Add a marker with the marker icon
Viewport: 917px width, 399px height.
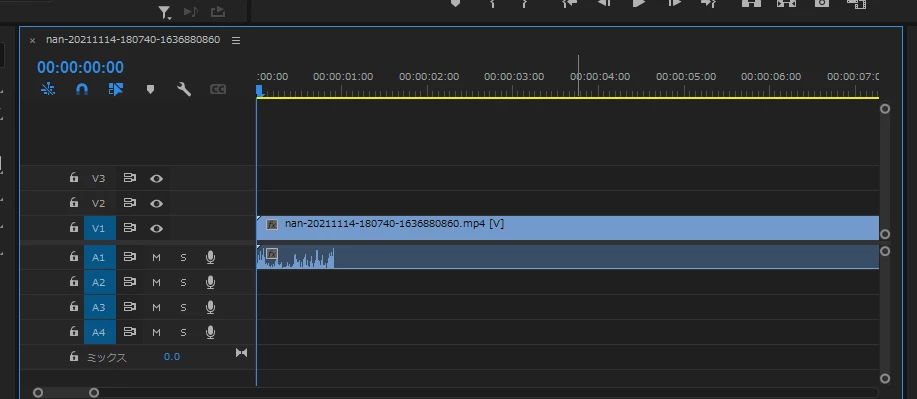[150, 90]
